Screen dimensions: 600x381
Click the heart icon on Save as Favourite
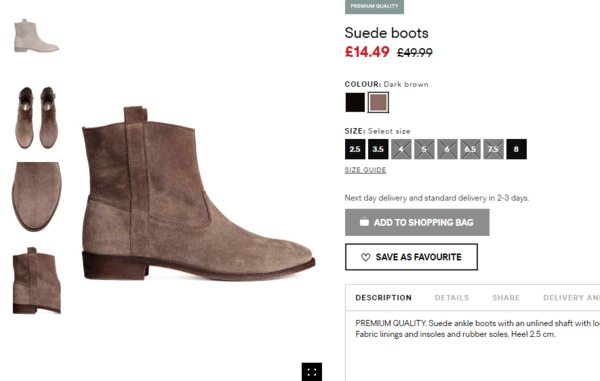(365, 257)
